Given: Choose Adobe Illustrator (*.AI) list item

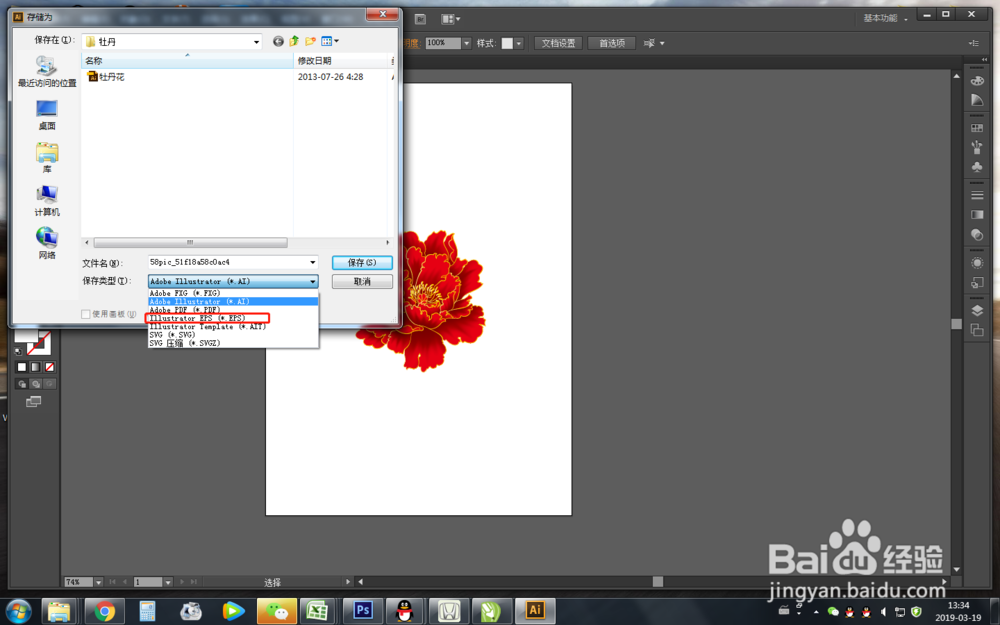Looking at the screenshot, I should point(233,302).
